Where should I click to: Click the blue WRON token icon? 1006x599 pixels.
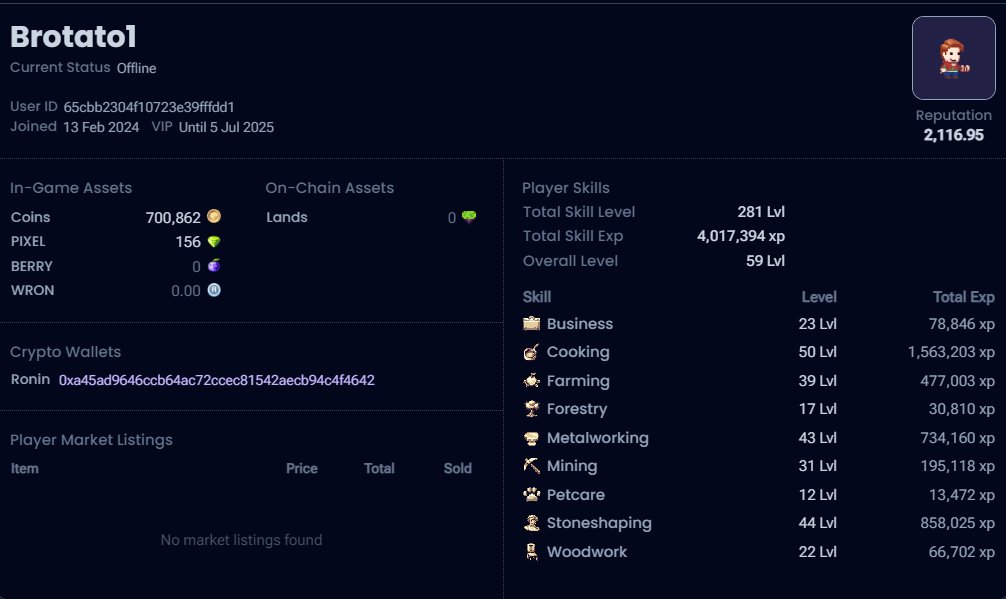(x=214, y=290)
